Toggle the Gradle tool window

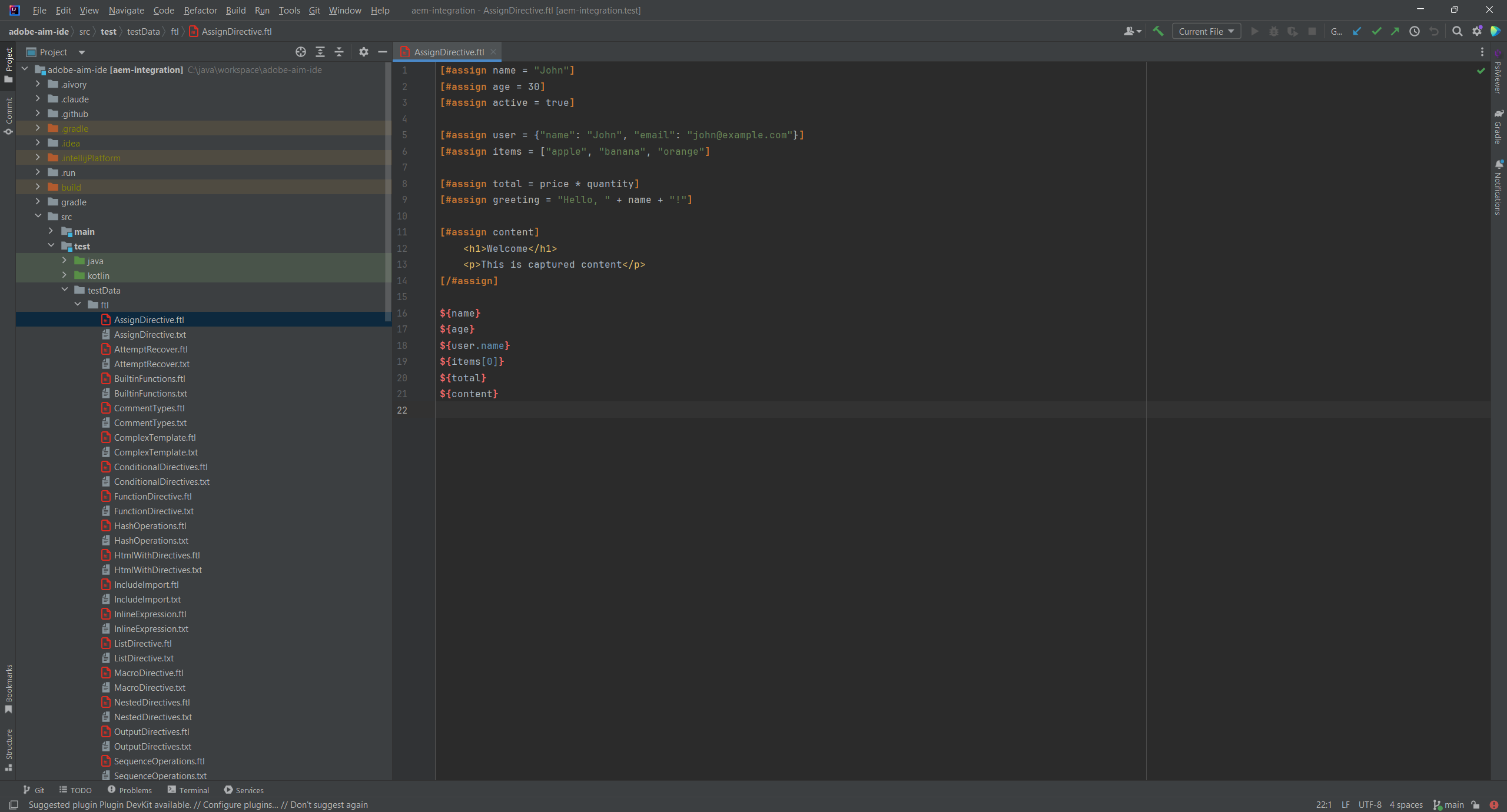[x=1498, y=127]
